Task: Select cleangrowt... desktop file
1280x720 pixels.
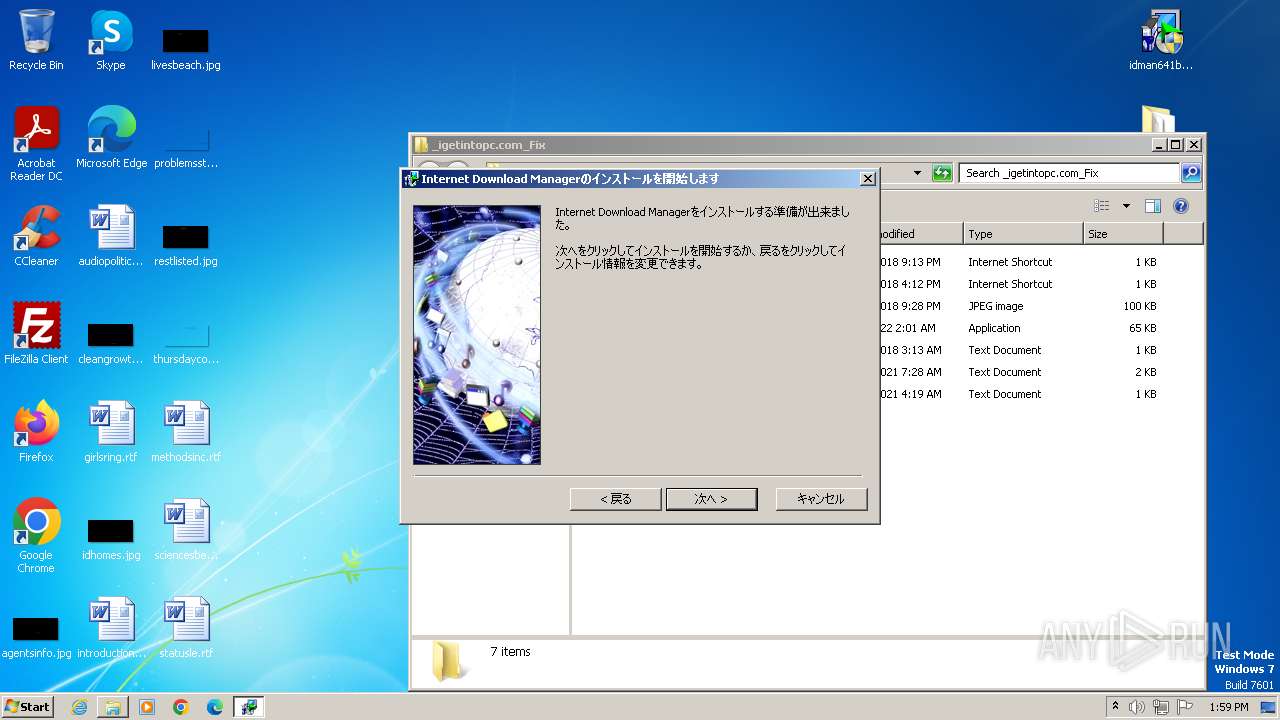Action: tap(111, 342)
